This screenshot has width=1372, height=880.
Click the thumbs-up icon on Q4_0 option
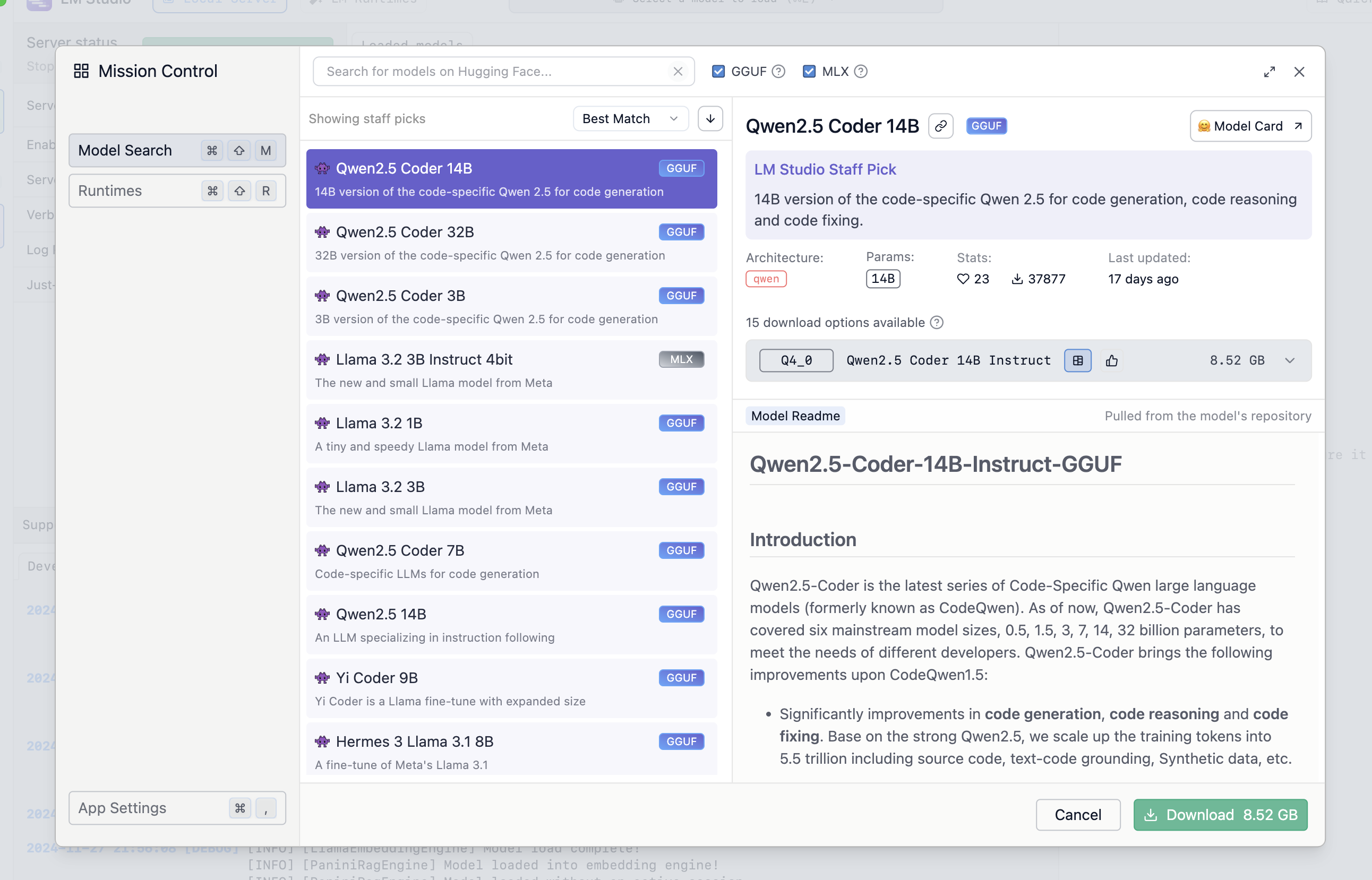[x=1112, y=360]
